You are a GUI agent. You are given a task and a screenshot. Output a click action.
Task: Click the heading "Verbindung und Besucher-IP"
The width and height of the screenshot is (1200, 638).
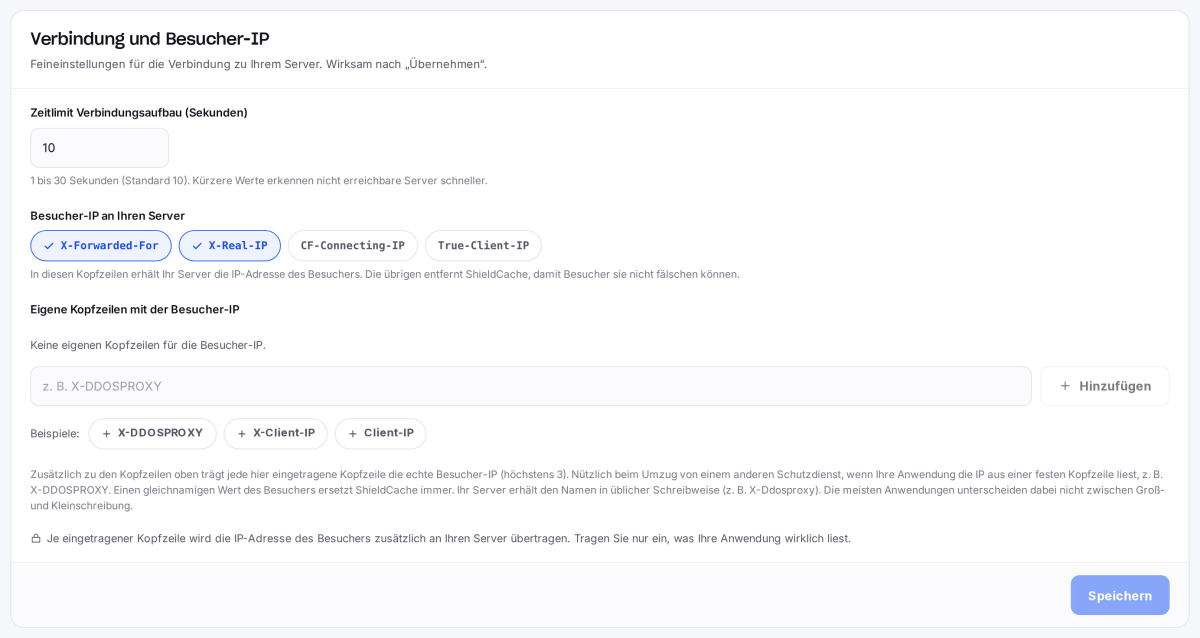pos(150,39)
